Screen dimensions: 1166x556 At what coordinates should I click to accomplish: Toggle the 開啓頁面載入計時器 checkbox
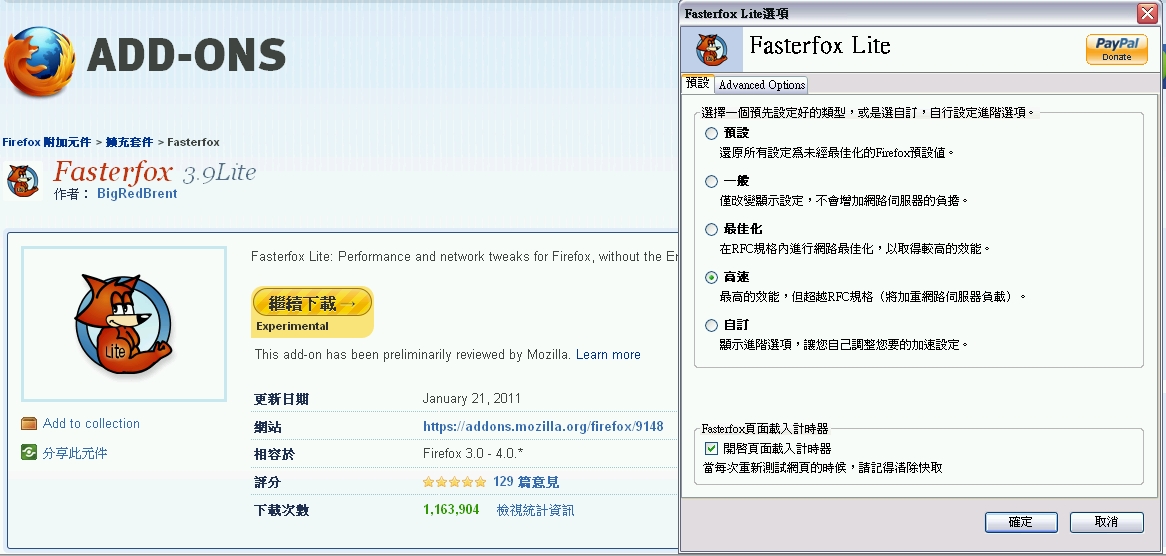[x=712, y=449]
